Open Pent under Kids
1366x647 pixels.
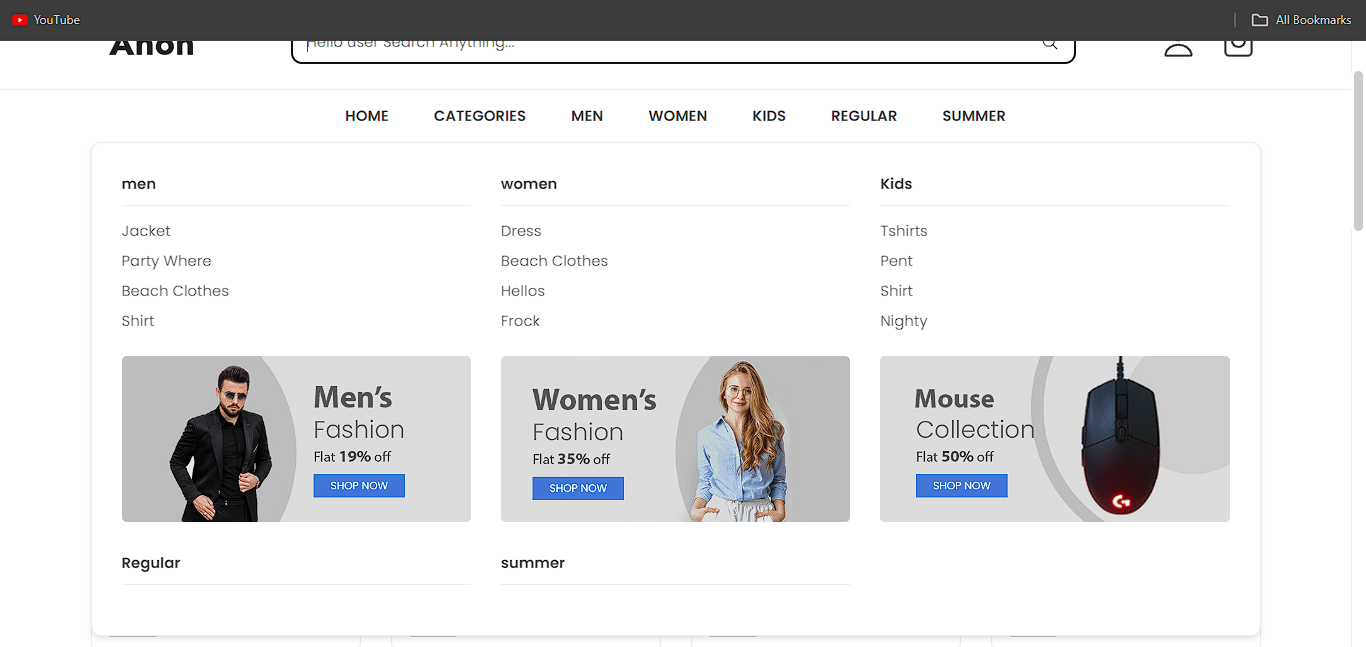pyautogui.click(x=896, y=261)
